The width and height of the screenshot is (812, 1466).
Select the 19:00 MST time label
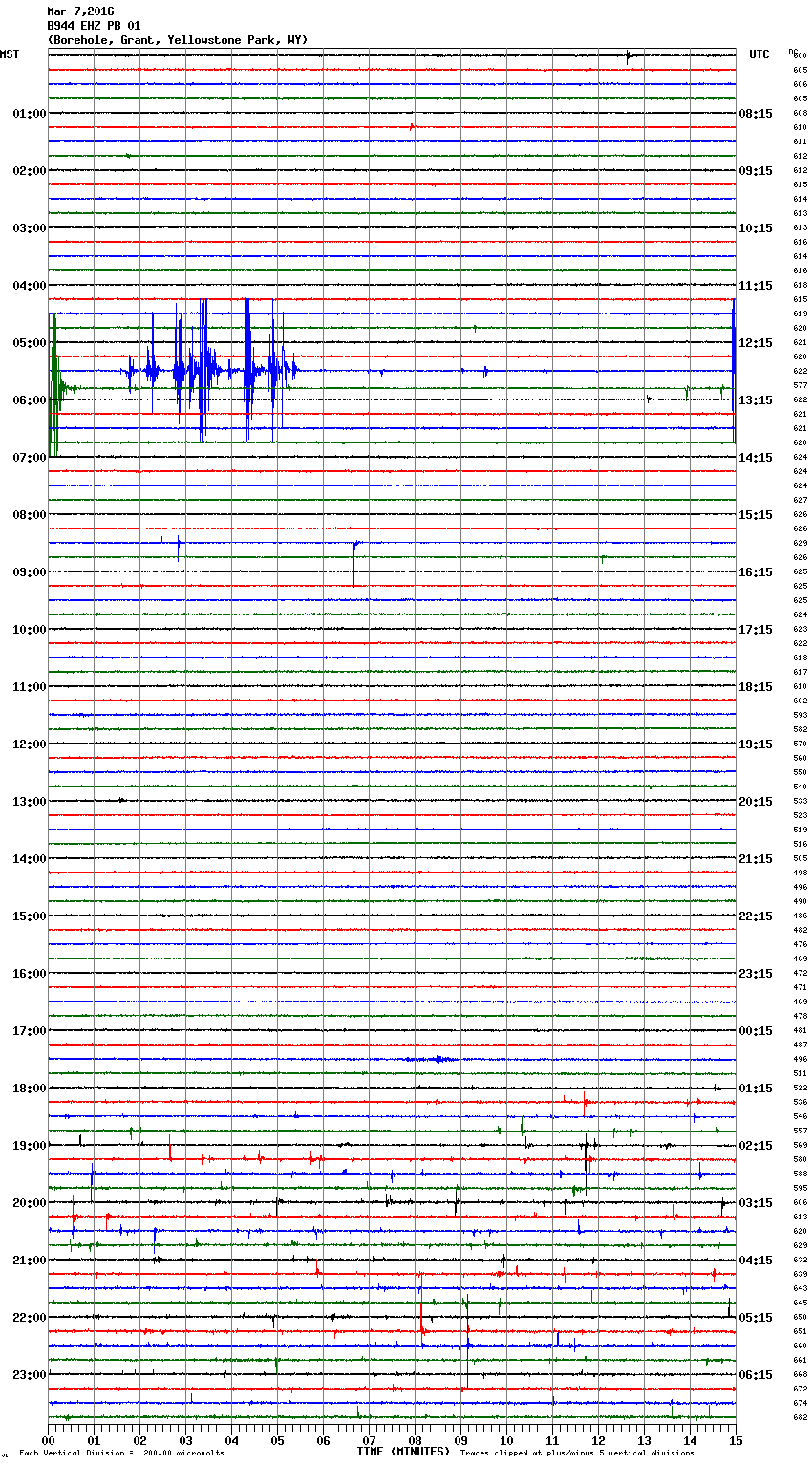coord(30,1146)
